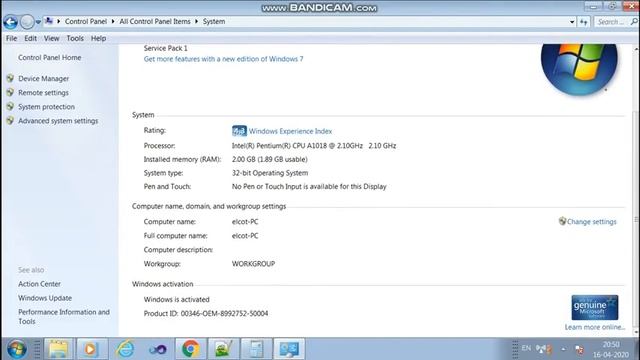Open Windows Media Player from taskbar
640x360 pixels.
(91, 349)
